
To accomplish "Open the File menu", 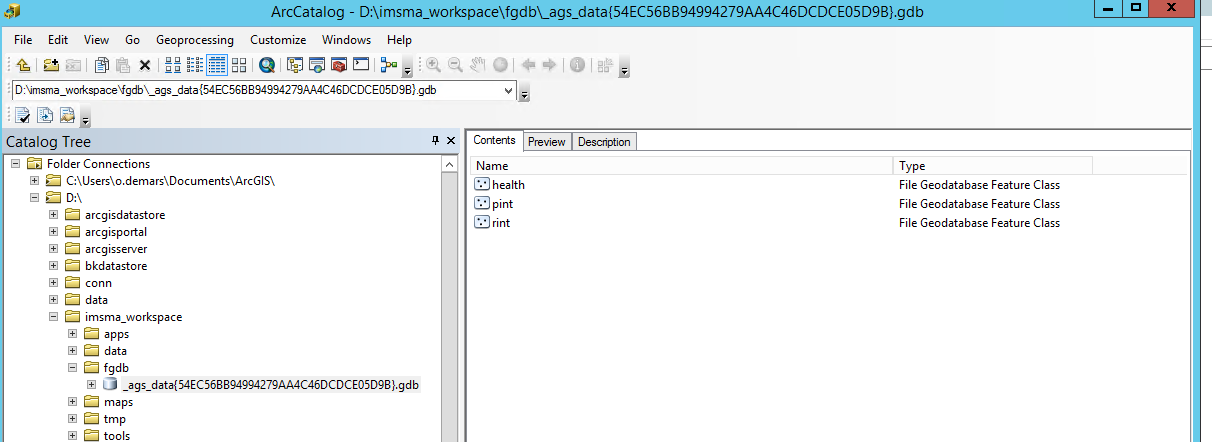I will pyautogui.click(x=24, y=40).
